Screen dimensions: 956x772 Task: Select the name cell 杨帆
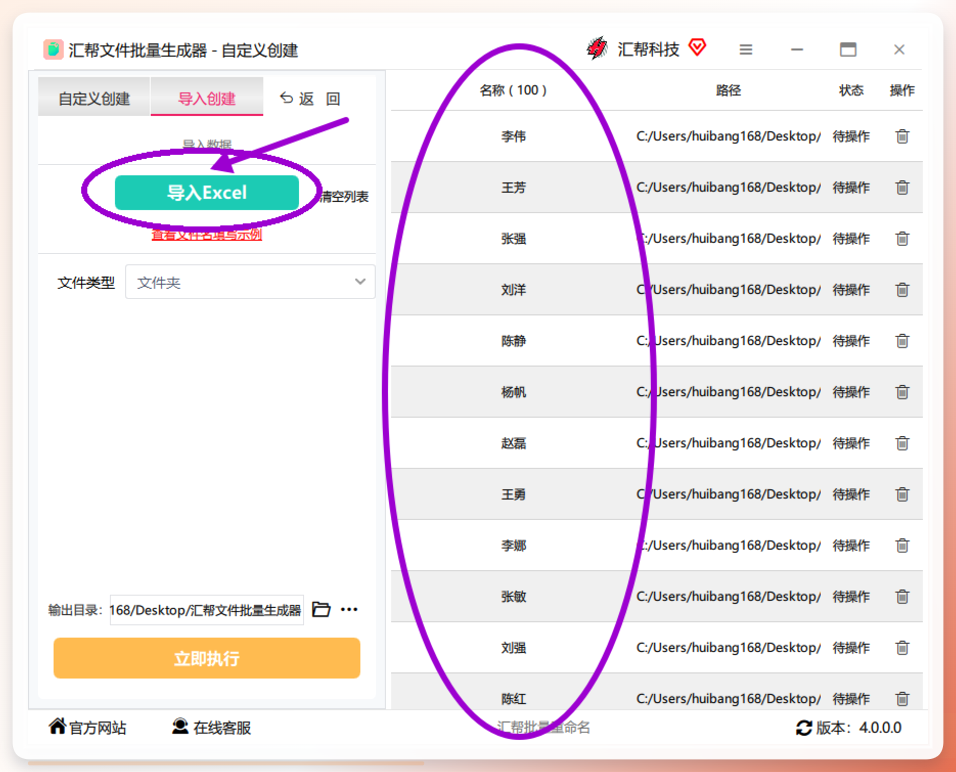pyautogui.click(x=513, y=392)
